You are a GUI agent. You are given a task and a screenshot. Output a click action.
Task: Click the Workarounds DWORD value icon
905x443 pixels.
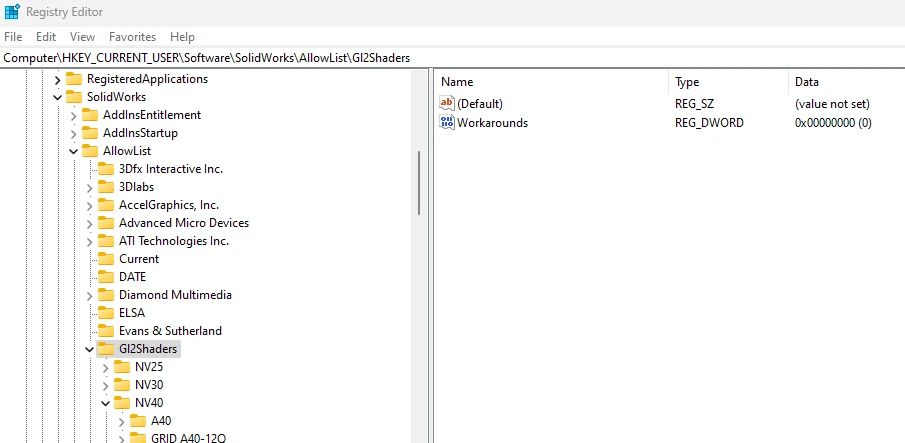(x=447, y=123)
